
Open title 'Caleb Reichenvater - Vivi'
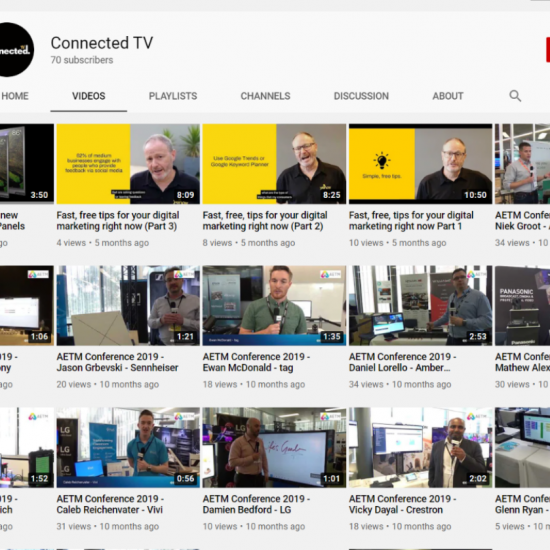coord(110,504)
